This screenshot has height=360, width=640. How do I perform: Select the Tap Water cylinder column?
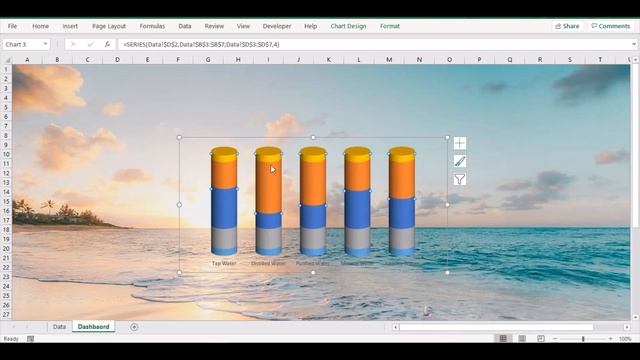[x=224, y=202]
